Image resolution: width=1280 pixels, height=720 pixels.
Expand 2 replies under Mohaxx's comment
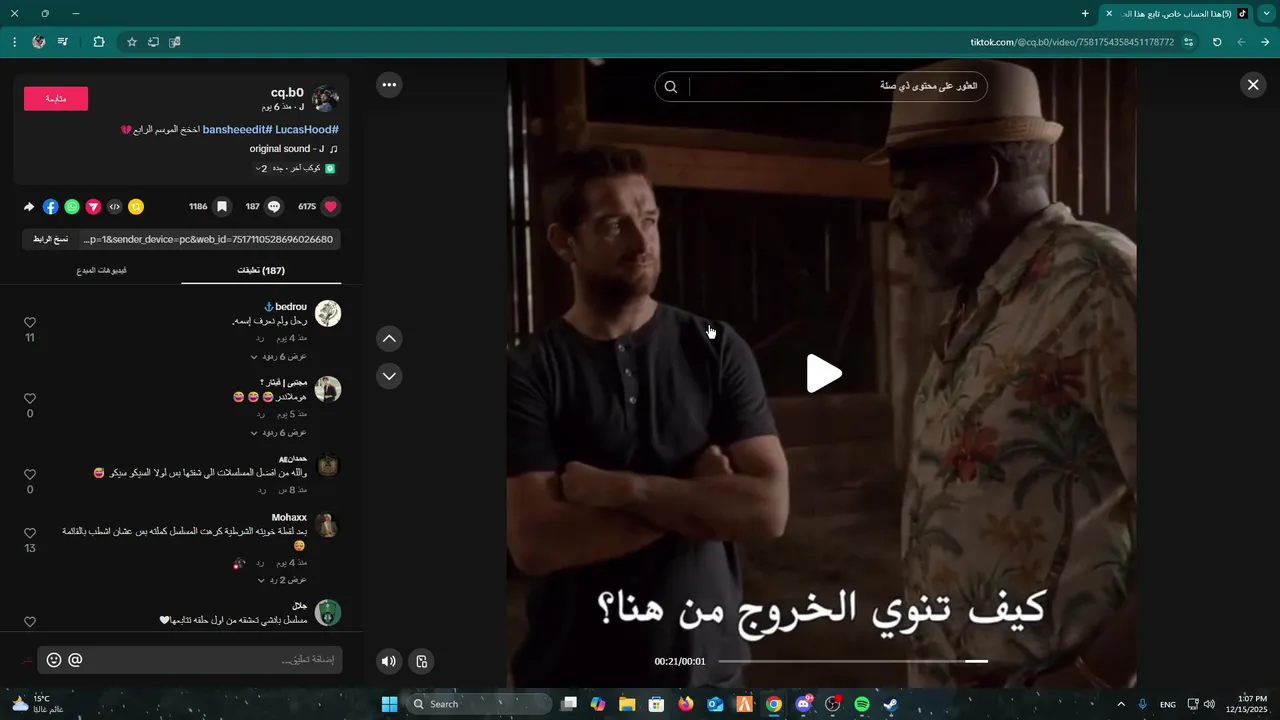point(283,580)
